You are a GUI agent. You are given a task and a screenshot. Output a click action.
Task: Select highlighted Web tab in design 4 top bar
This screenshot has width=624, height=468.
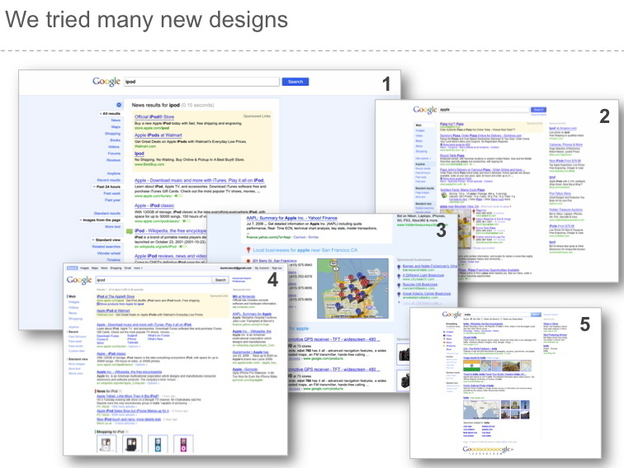[72, 268]
